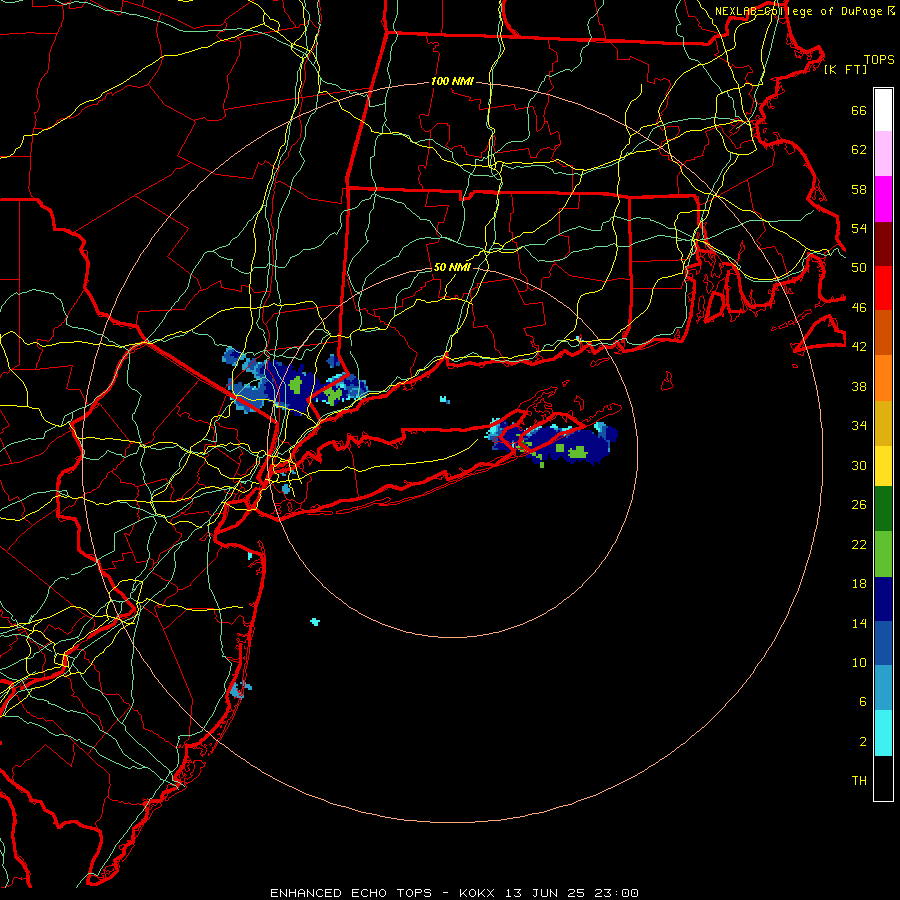
Task: Click the navy blue legend swatch
Action: pyautogui.click(x=883, y=599)
